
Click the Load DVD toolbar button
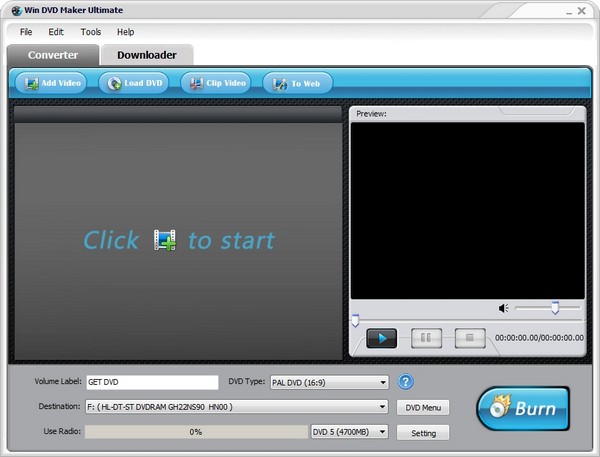pyautogui.click(x=134, y=83)
